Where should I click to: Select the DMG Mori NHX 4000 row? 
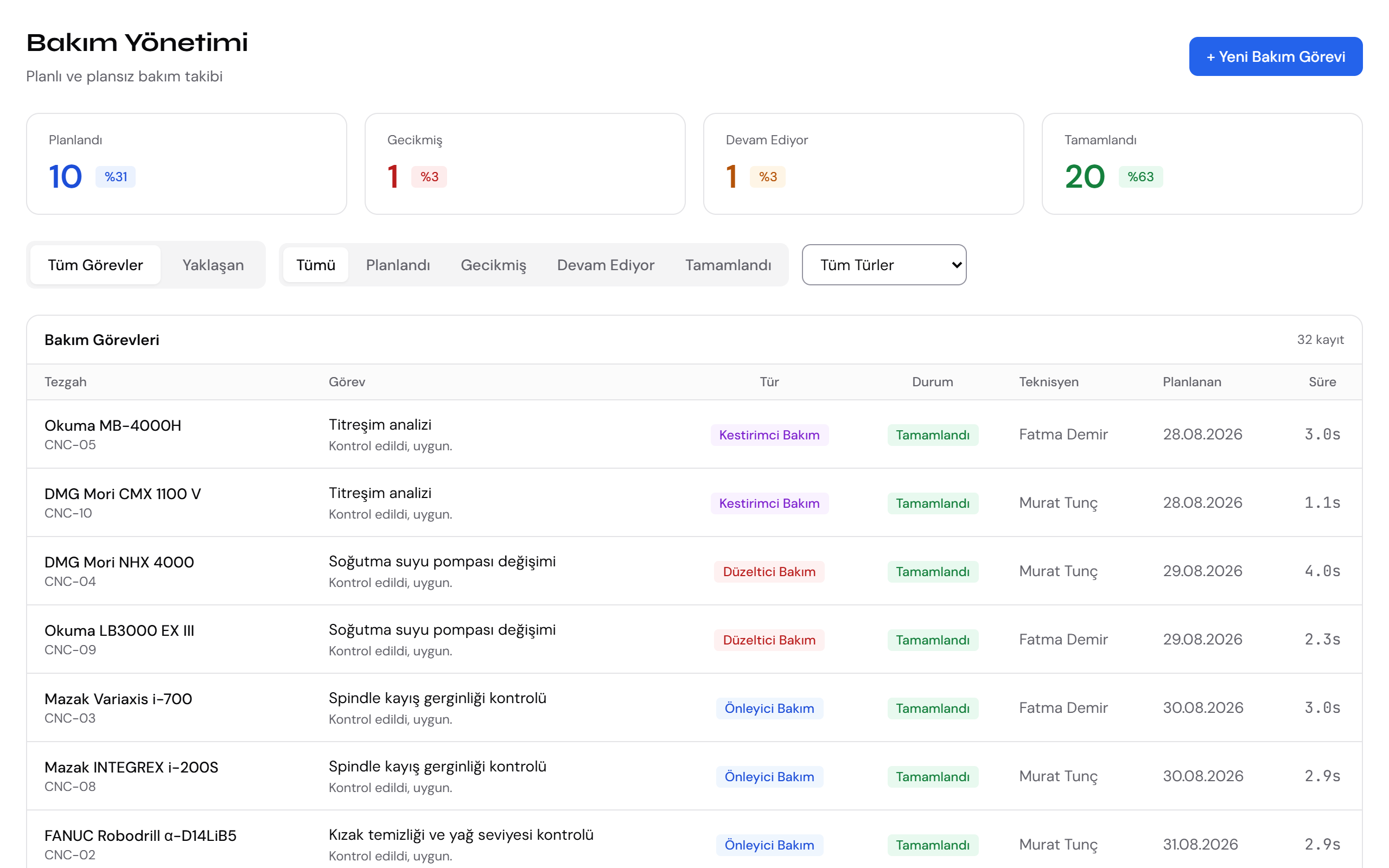click(x=694, y=571)
